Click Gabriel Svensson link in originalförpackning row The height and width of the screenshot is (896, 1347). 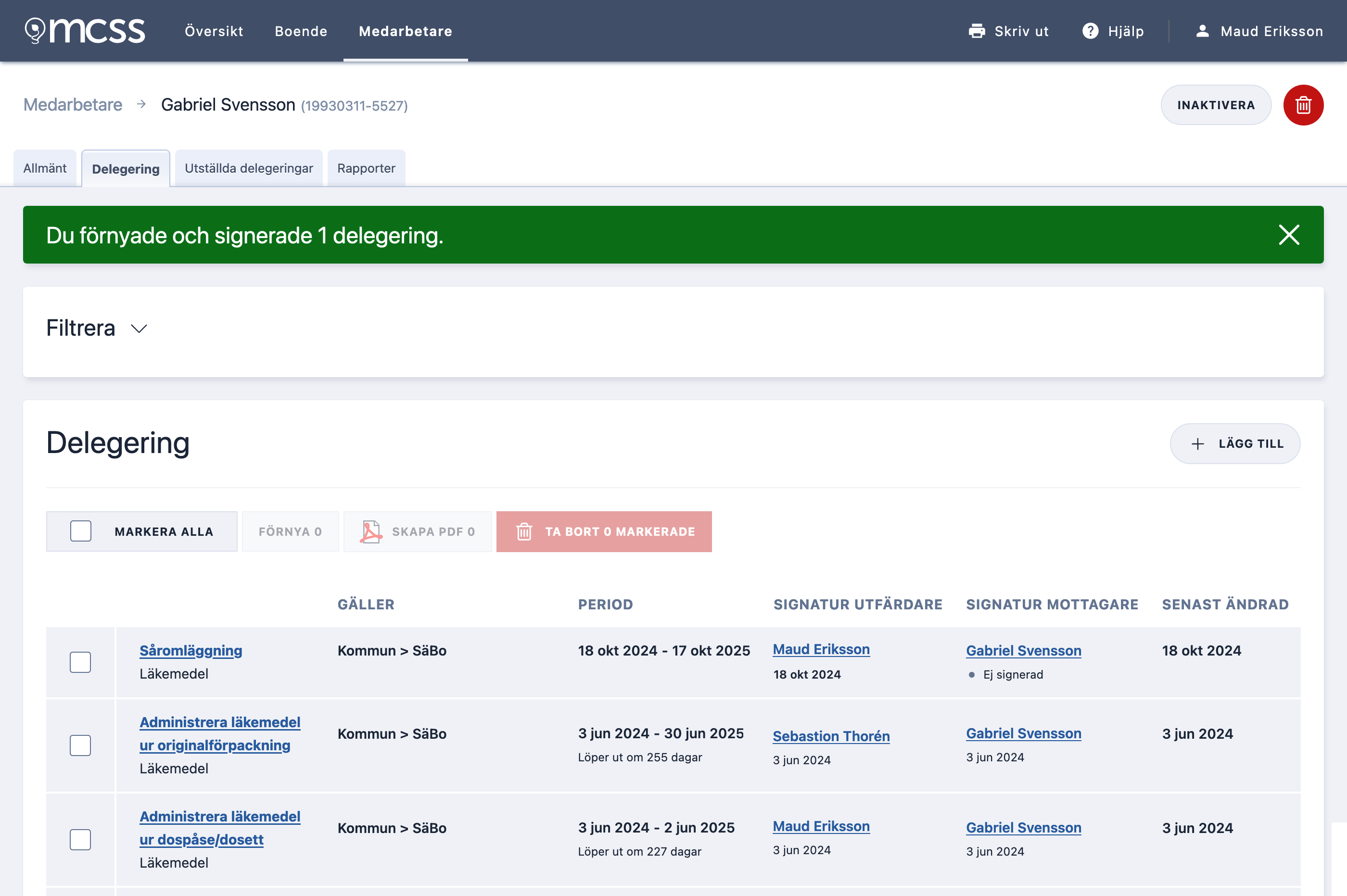click(x=1024, y=733)
